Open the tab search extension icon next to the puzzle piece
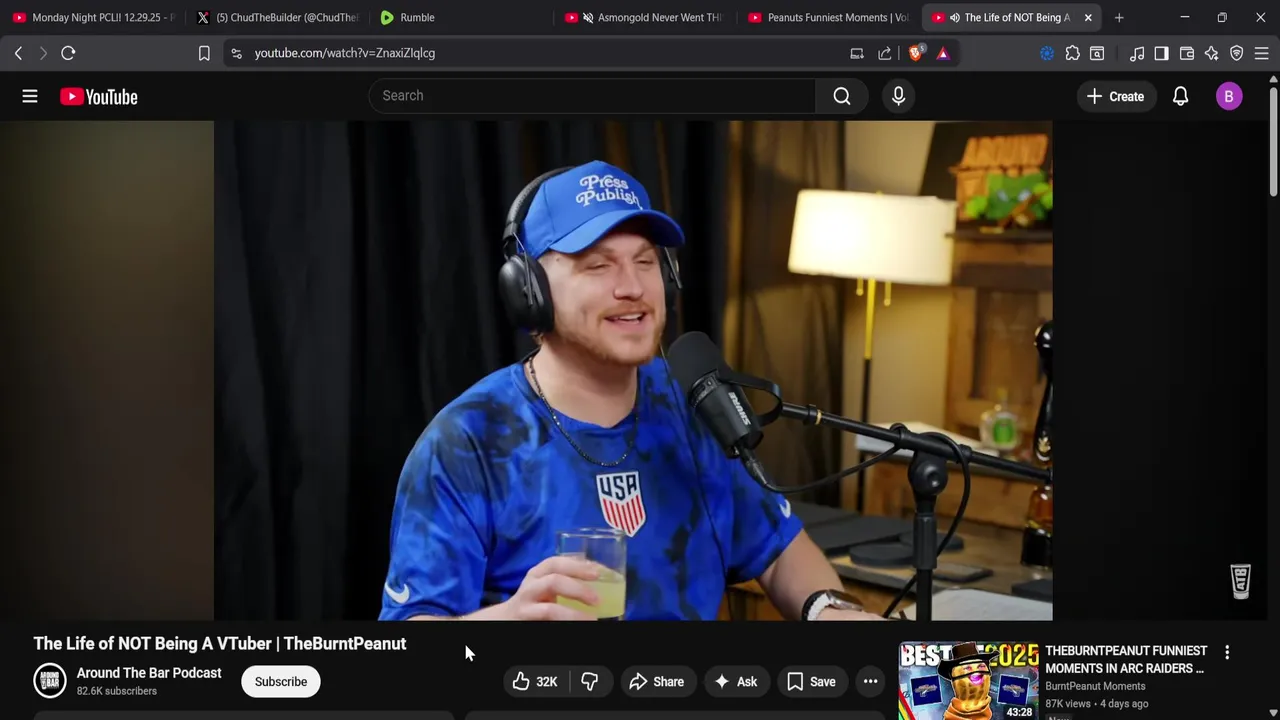The image size is (1280, 720). coord(1097,53)
